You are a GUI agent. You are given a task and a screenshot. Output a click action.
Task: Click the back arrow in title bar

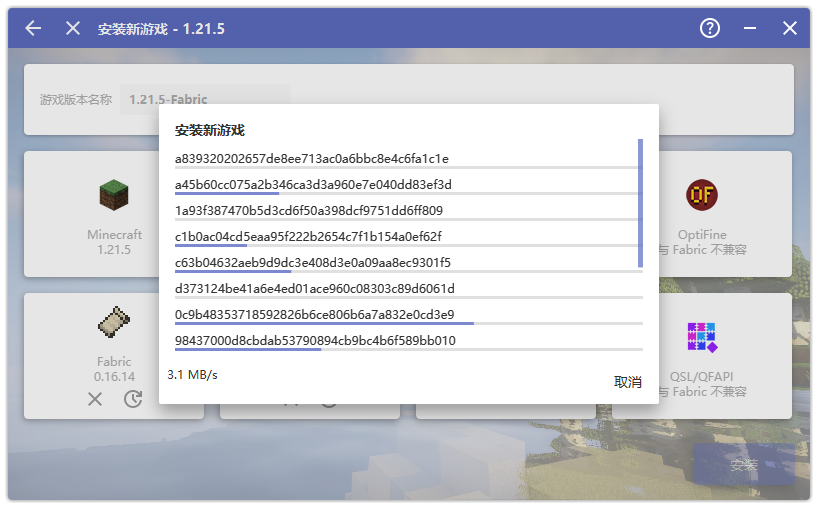[33, 28]
